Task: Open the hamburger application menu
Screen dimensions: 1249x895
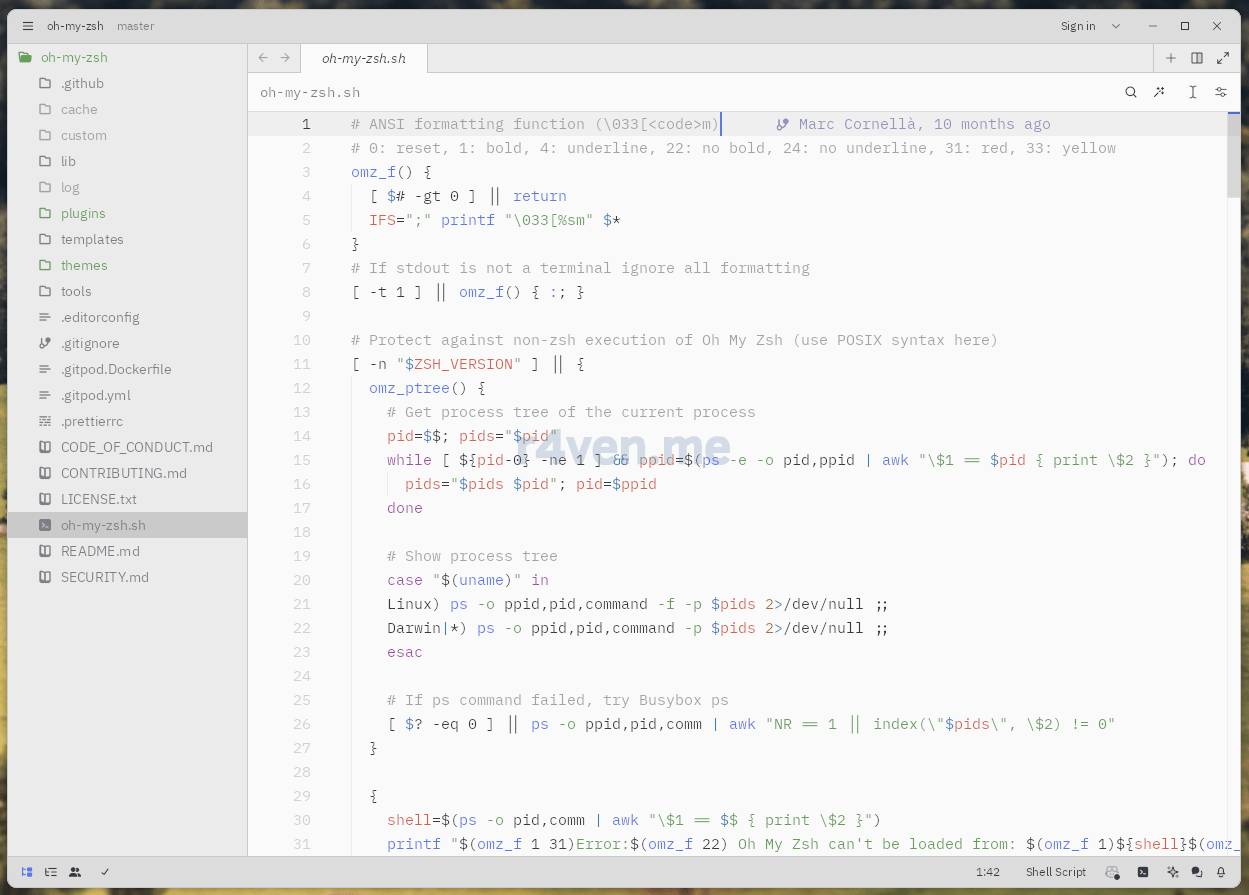Action: tap(28, 26)
